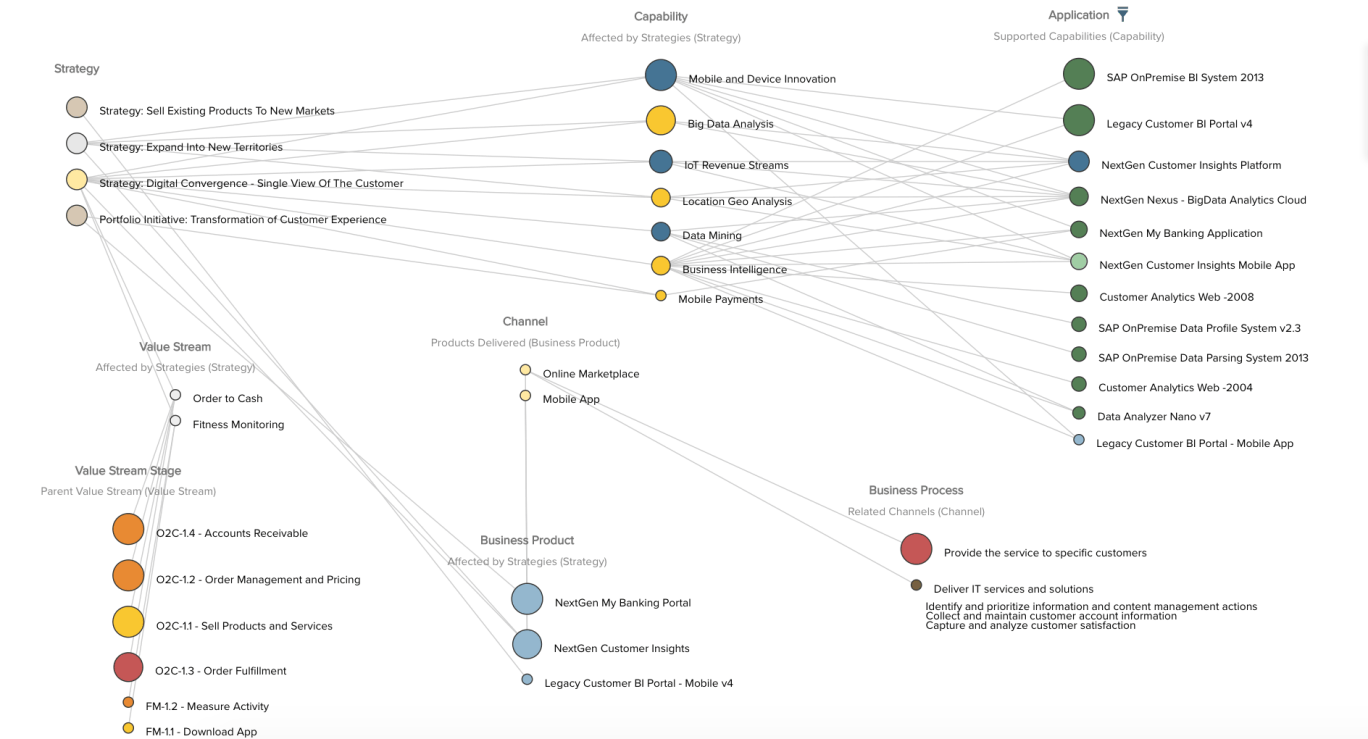Click 'Identify and prioritize information' process text

[x=1091, y=606]
